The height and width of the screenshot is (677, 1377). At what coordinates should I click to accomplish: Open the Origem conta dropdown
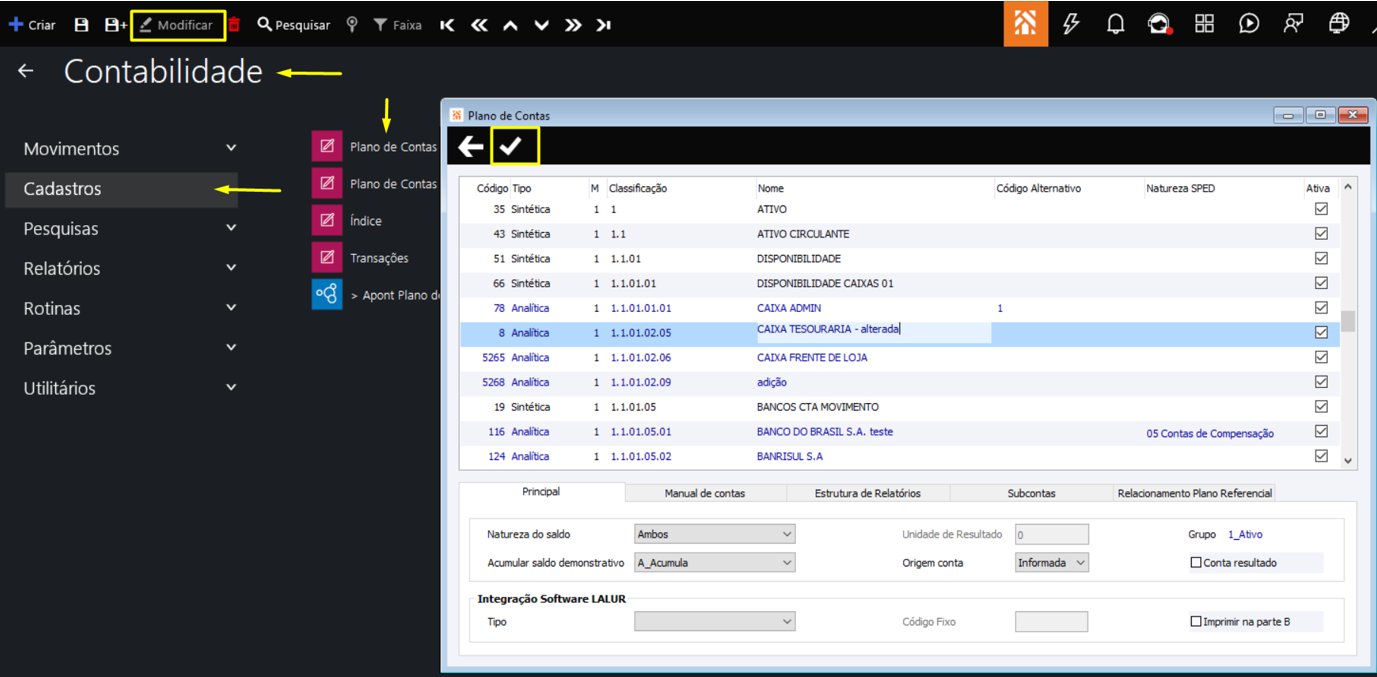[x=1052, y=563]
